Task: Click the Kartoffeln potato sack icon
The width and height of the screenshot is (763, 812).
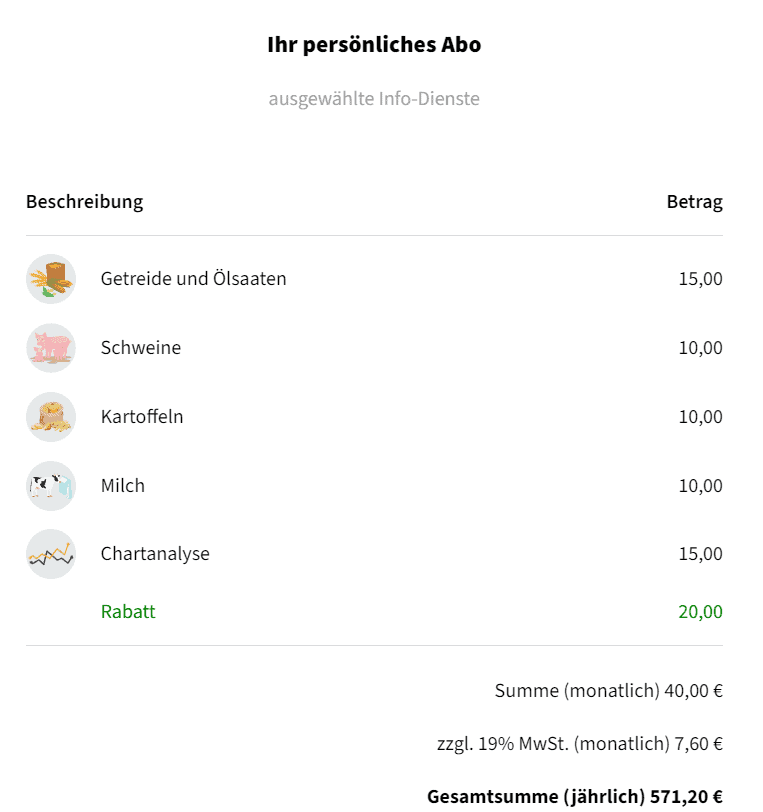Action: 51,417
